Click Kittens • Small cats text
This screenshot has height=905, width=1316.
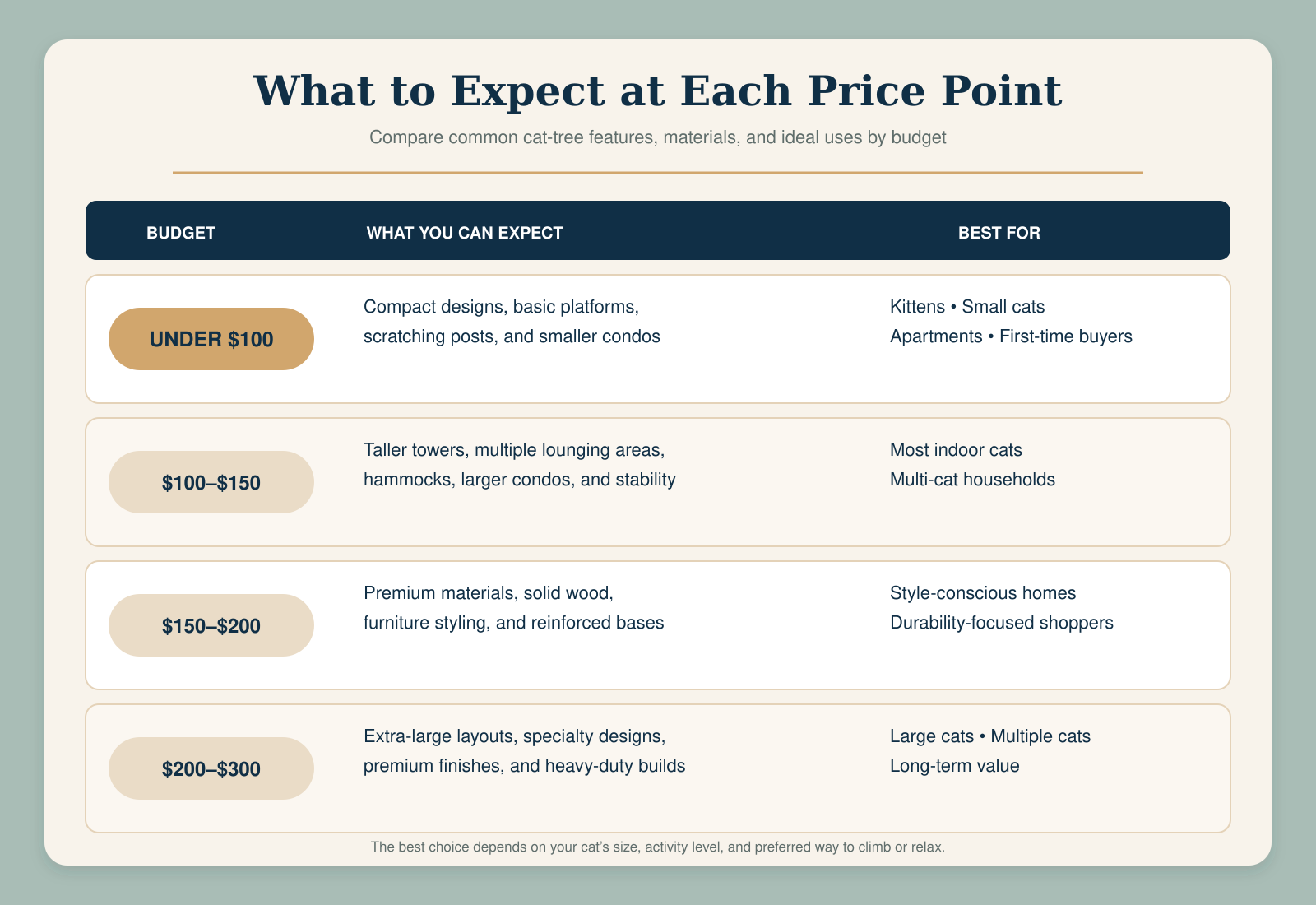(x=967, y=307)
